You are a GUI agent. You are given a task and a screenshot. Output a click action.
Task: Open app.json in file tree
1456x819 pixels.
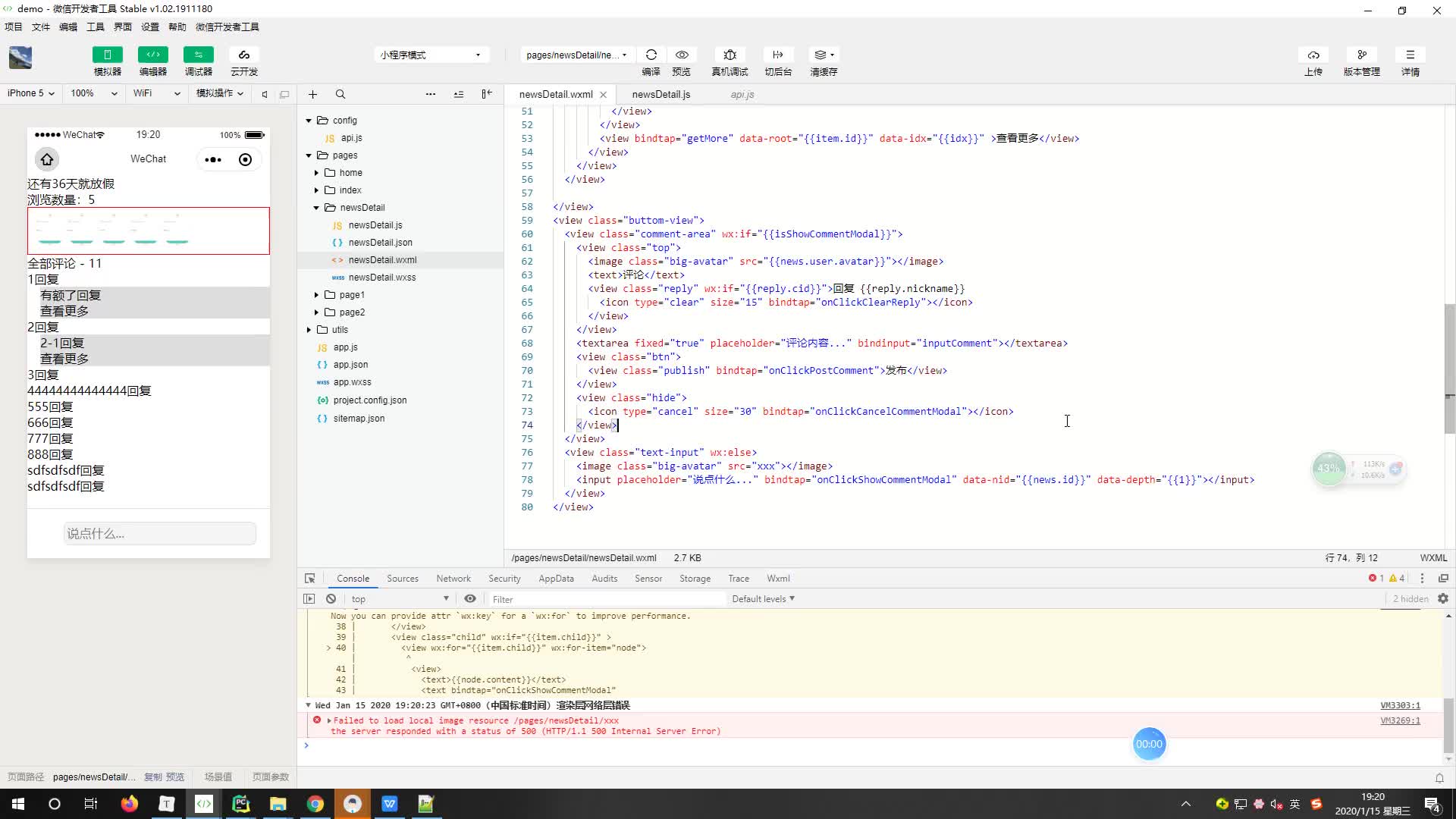350,365
